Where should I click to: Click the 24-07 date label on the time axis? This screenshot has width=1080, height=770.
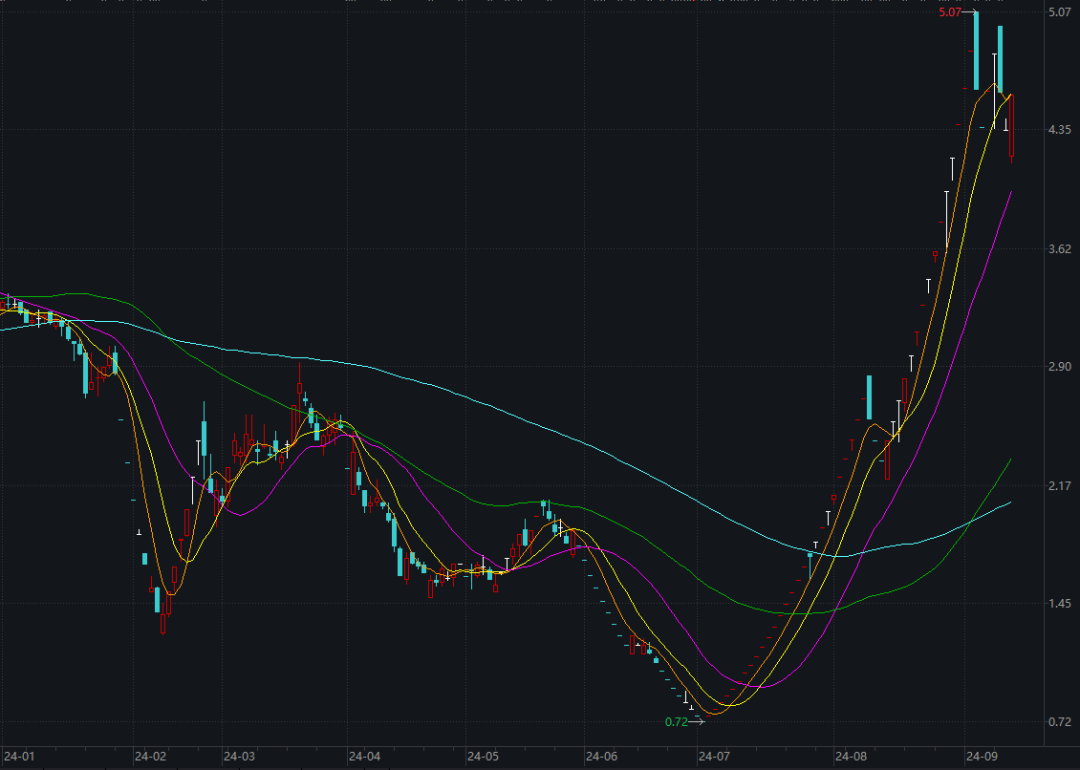pos(714,756)
